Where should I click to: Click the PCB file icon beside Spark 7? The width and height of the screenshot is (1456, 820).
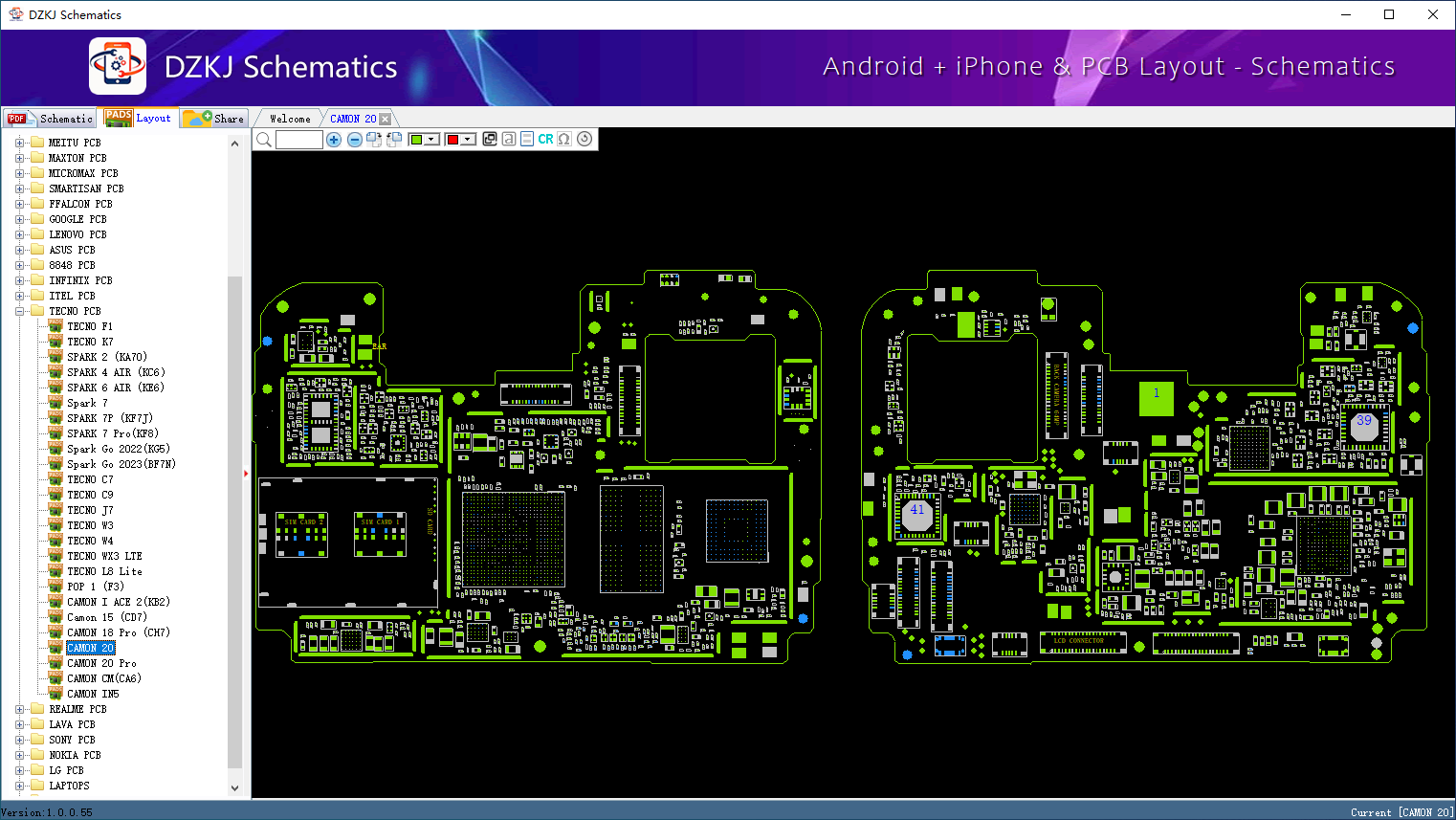(55, 403)
